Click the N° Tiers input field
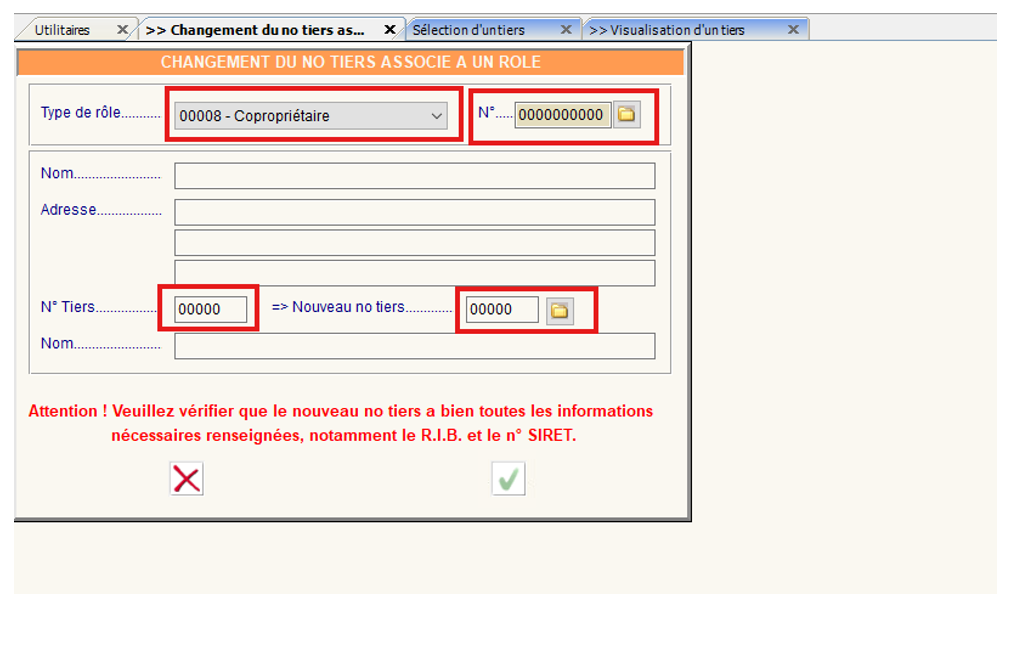Screen dimensions: 1036x648 click(x=210, y=310)
